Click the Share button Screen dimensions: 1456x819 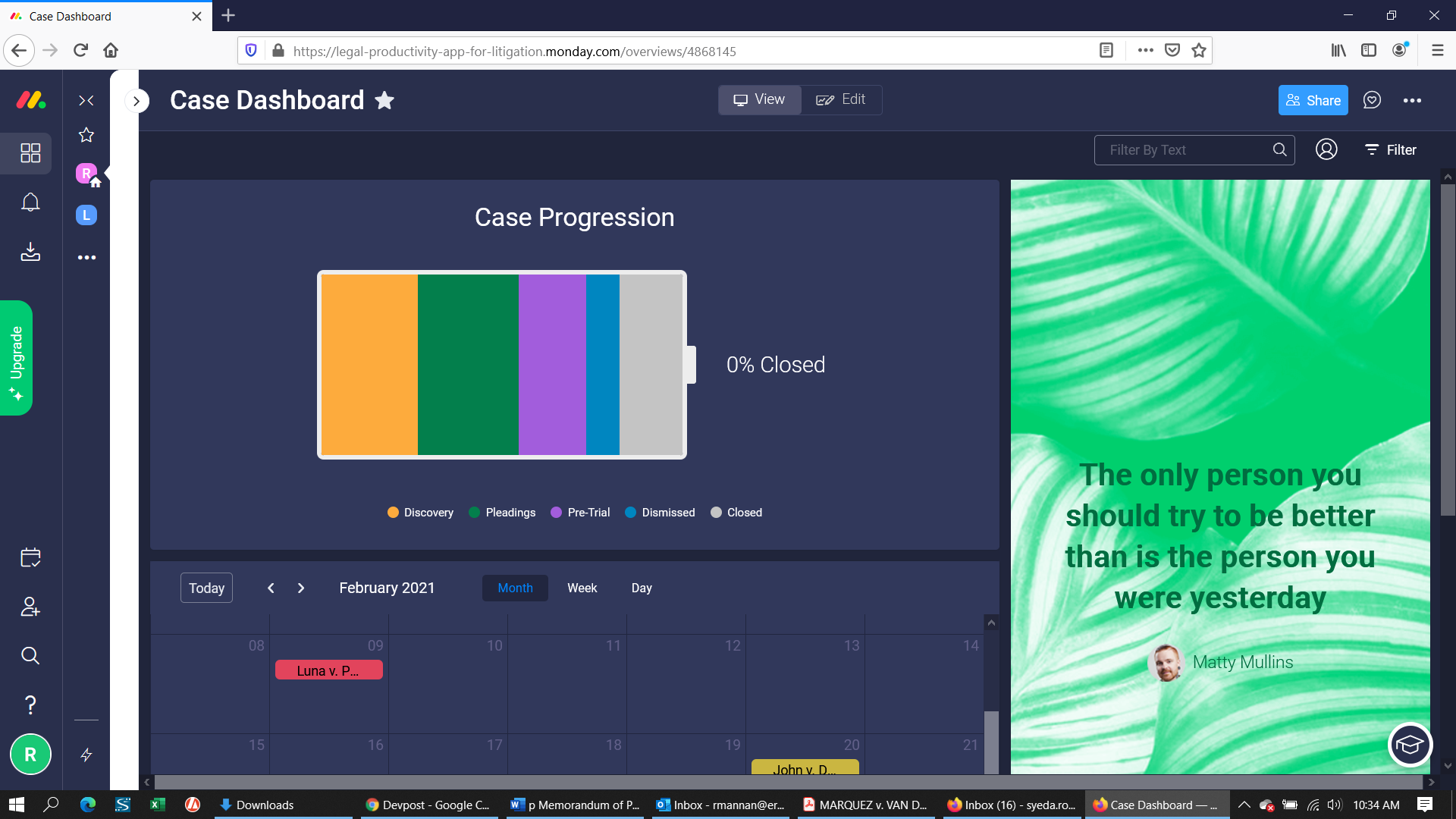click(1313, 100)
